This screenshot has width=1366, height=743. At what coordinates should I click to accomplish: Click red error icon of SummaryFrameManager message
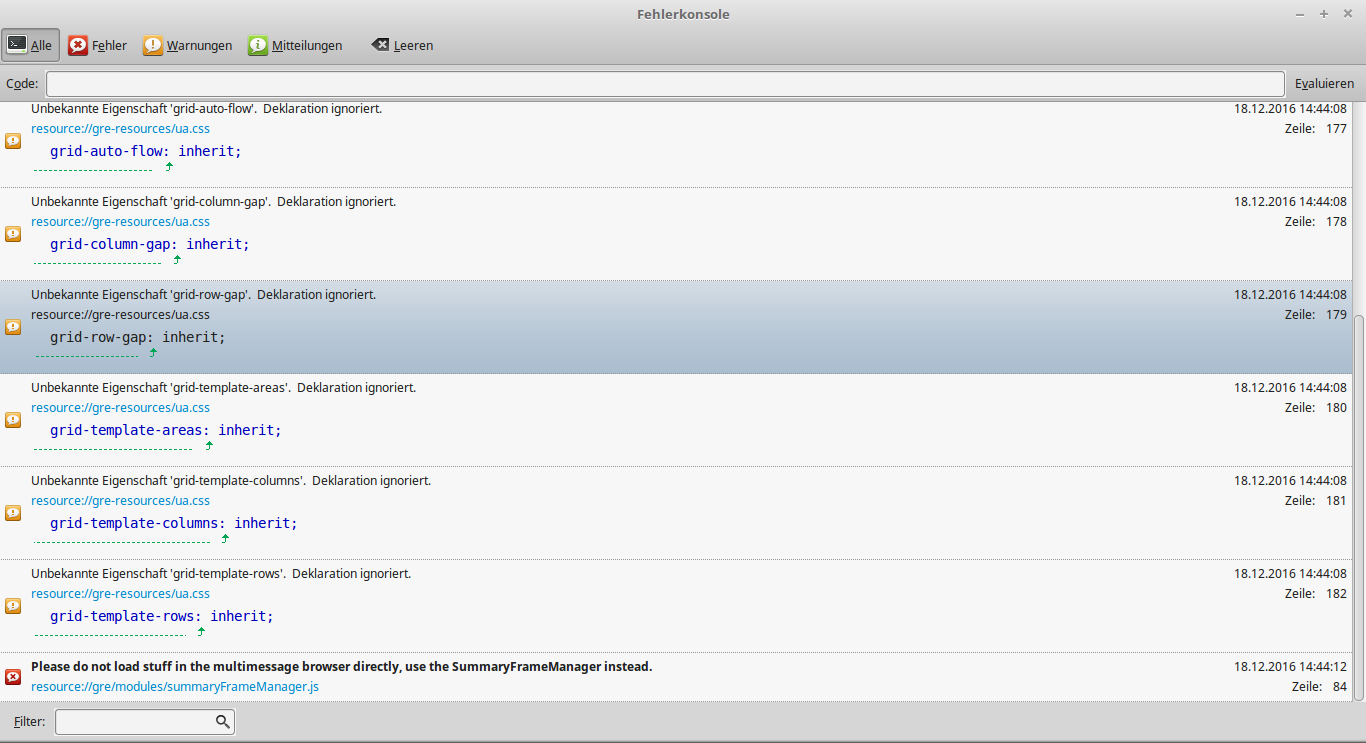[13, 677]
